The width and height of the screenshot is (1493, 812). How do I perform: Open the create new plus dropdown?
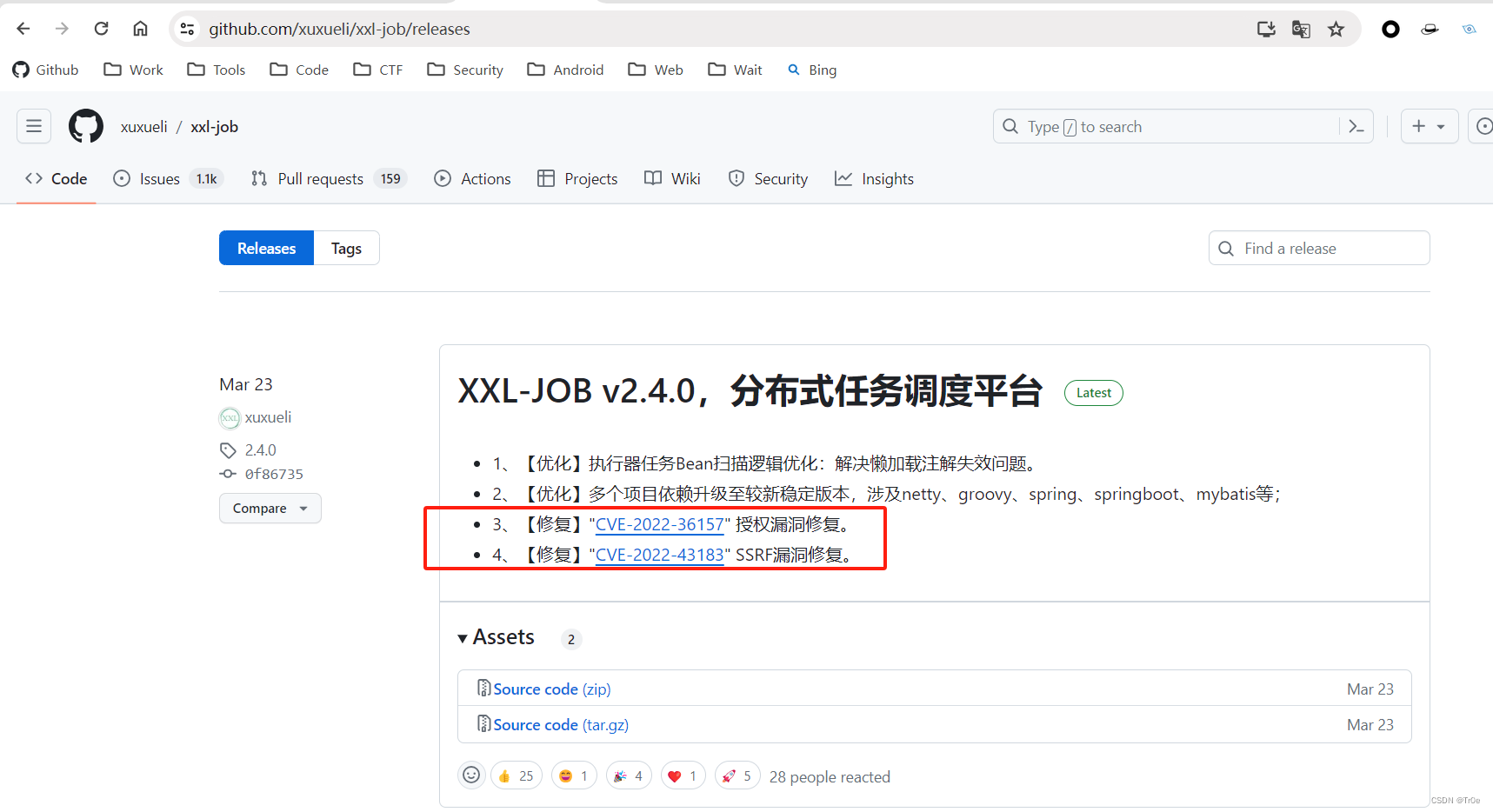click(x=1430, y=126)
